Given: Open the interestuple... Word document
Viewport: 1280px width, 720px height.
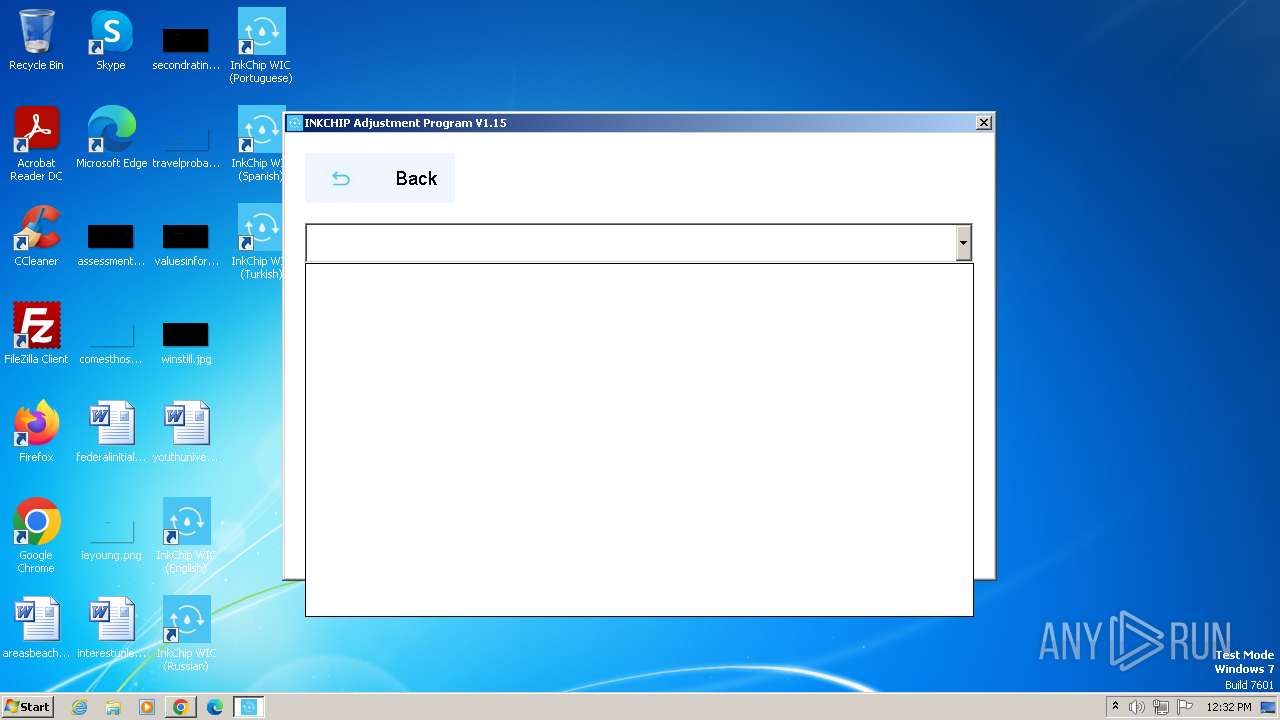Looking at the screenshot, I should (x=111, y=628).
